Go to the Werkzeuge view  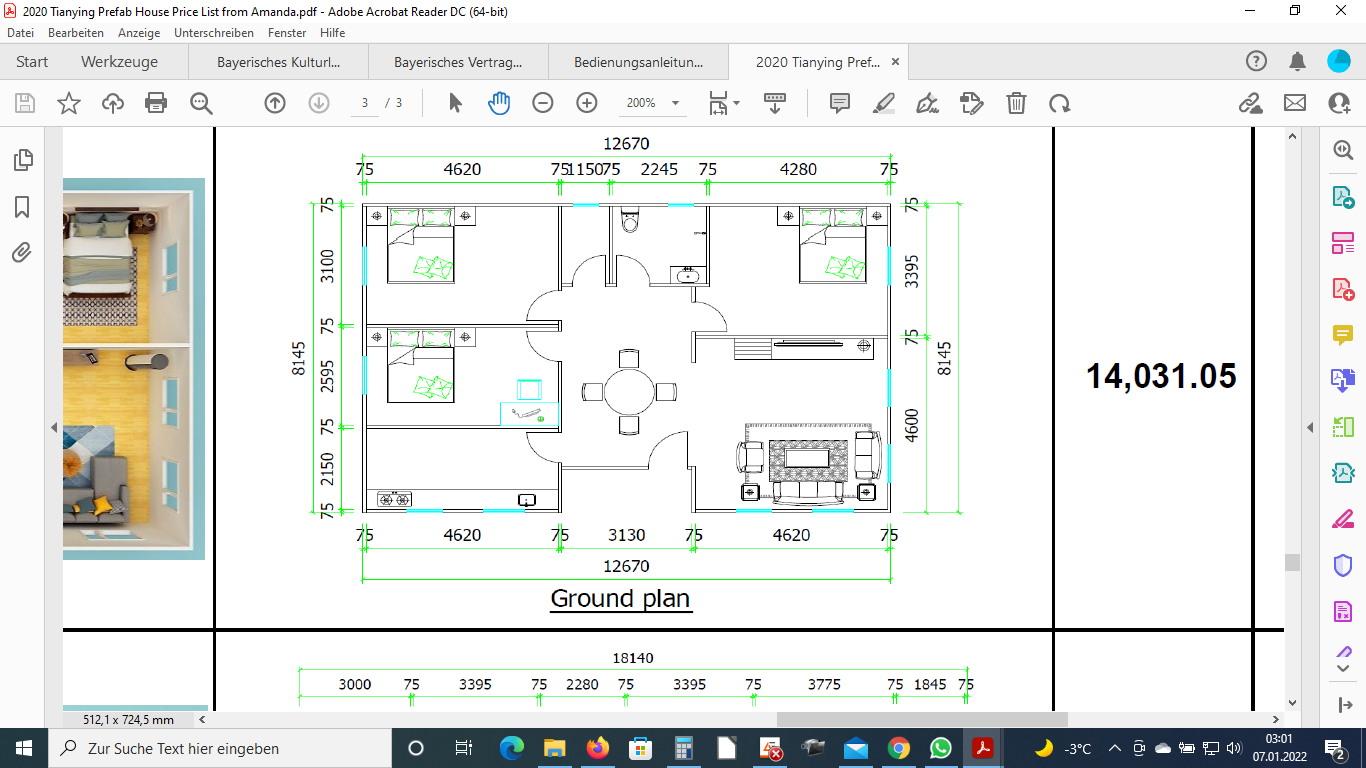[119, 62]
